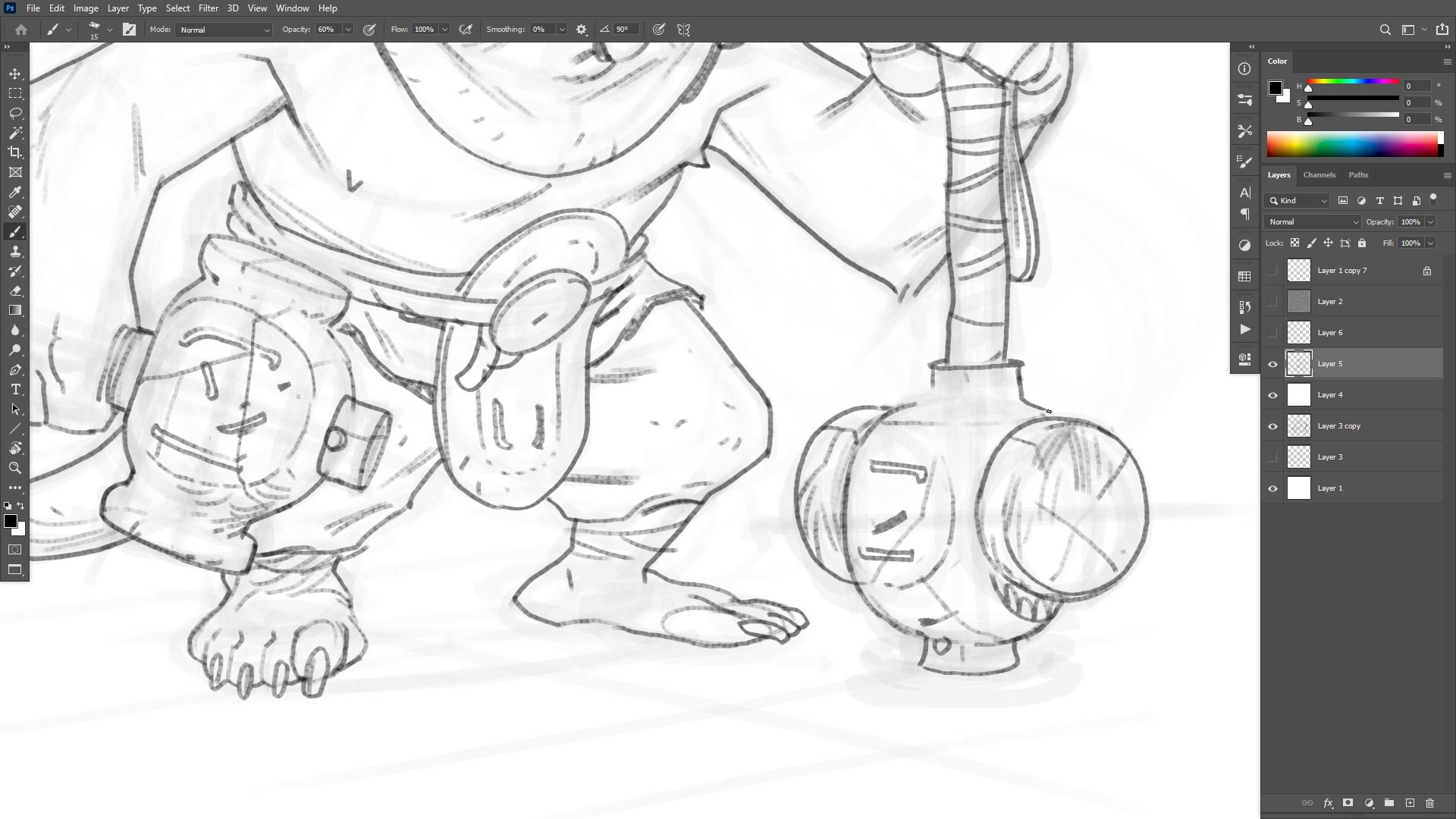The height and width of the screenshot is (819, 1456).
Task: Select the Move tool
Action: click(15, 74)
